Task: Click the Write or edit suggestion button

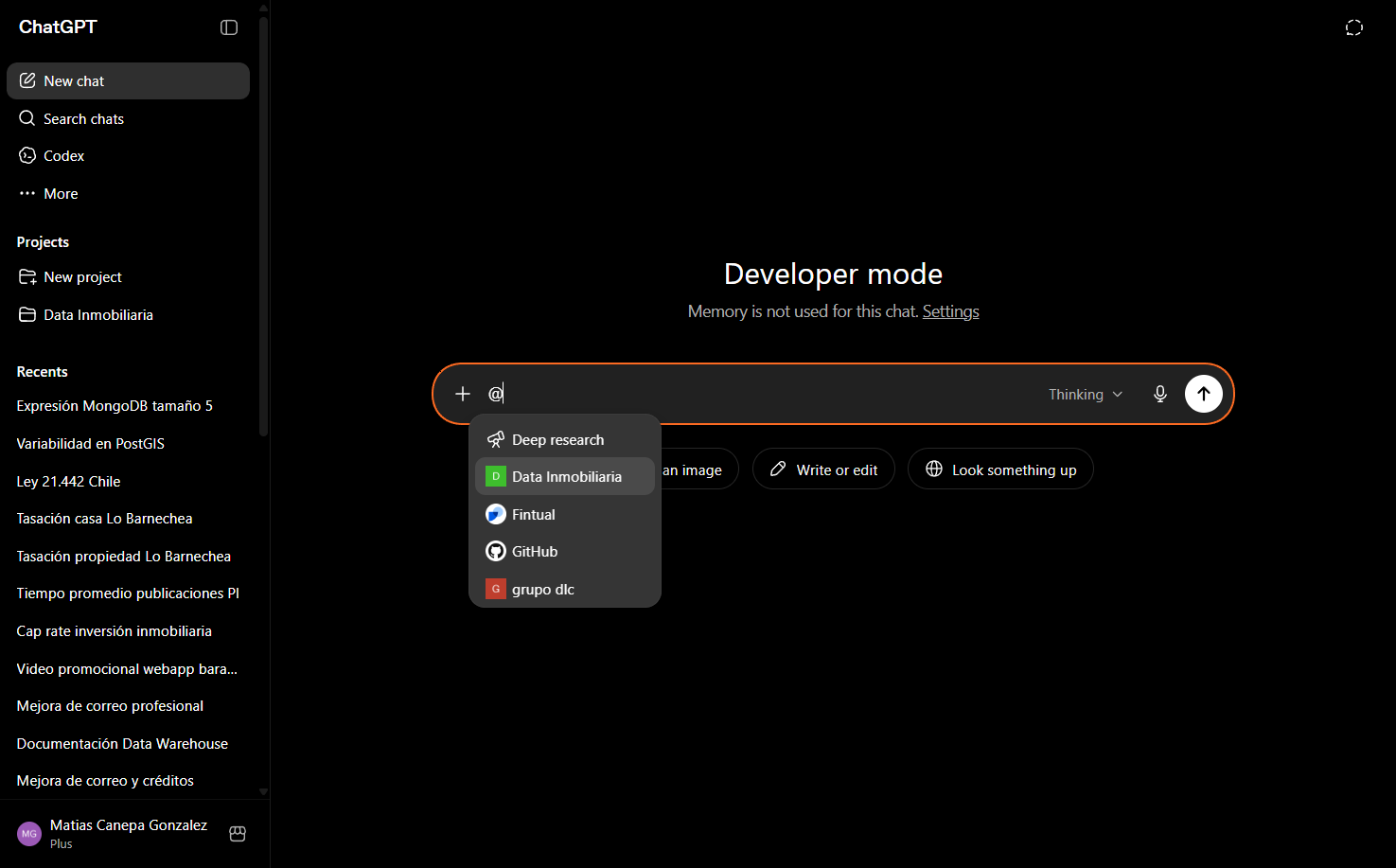Action: [823, 469]
